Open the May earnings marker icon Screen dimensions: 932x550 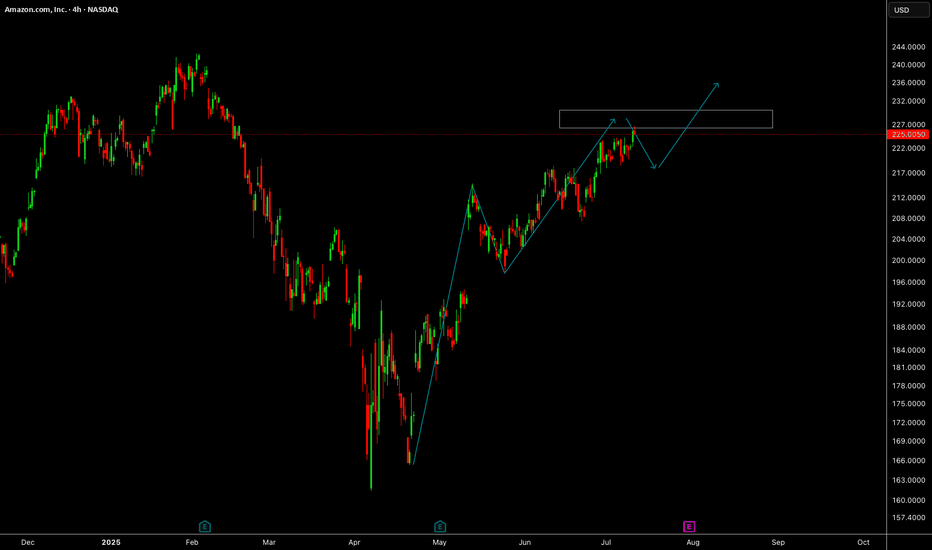point(440,526)
